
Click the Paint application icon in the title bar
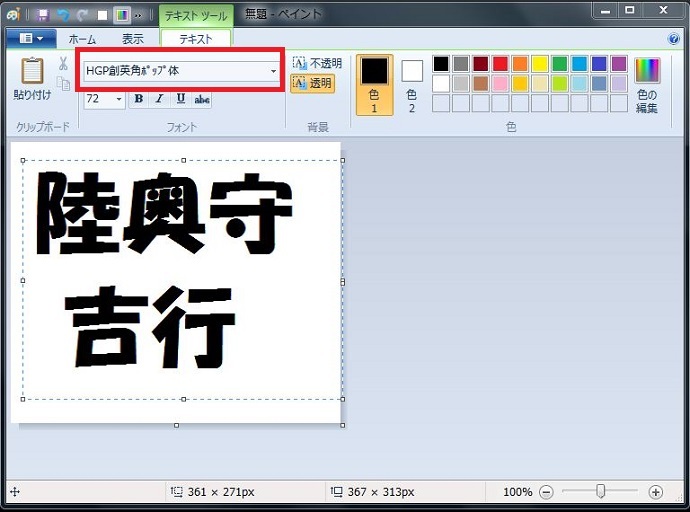(x=13, y=15)
